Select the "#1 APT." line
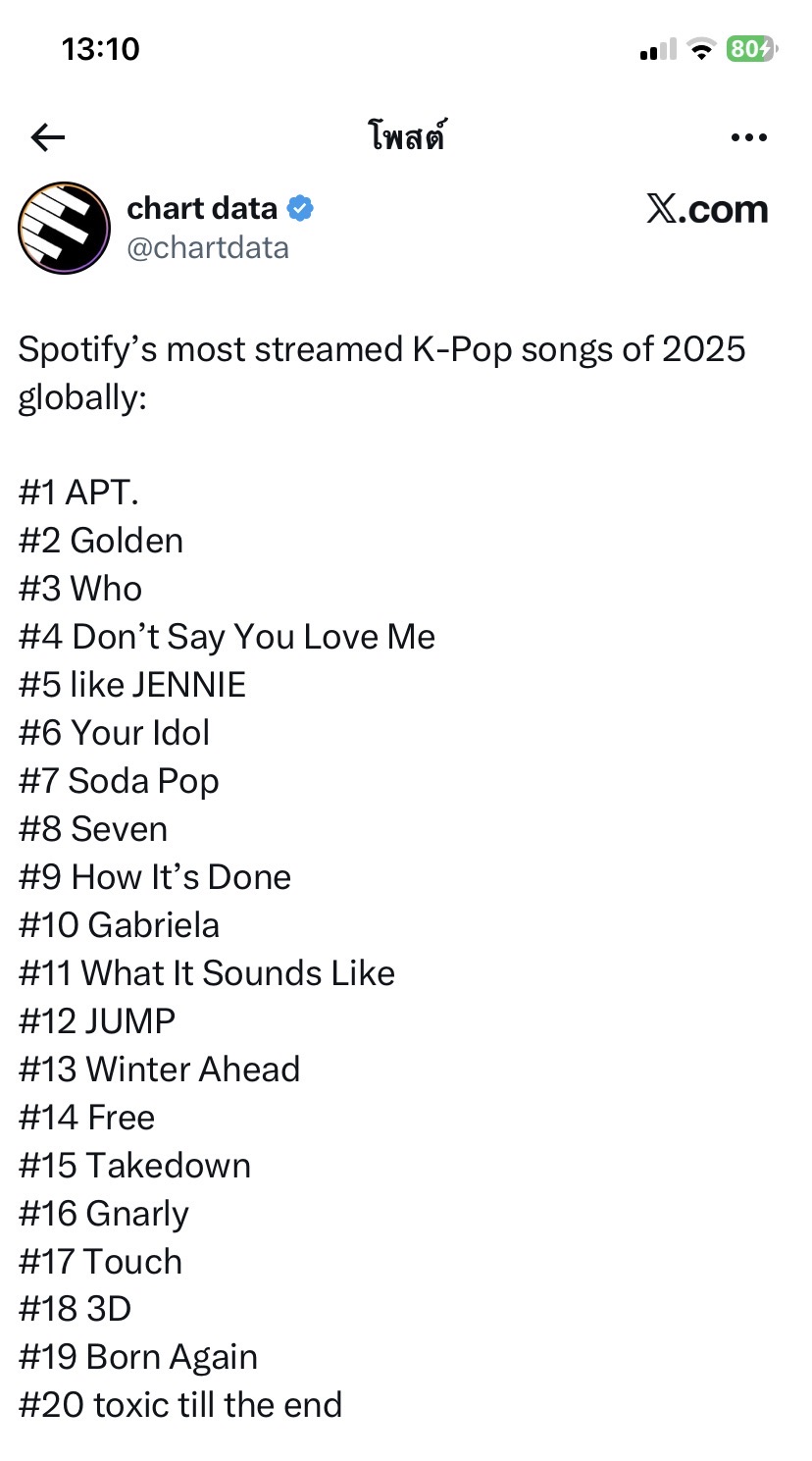 coord(78,493)
